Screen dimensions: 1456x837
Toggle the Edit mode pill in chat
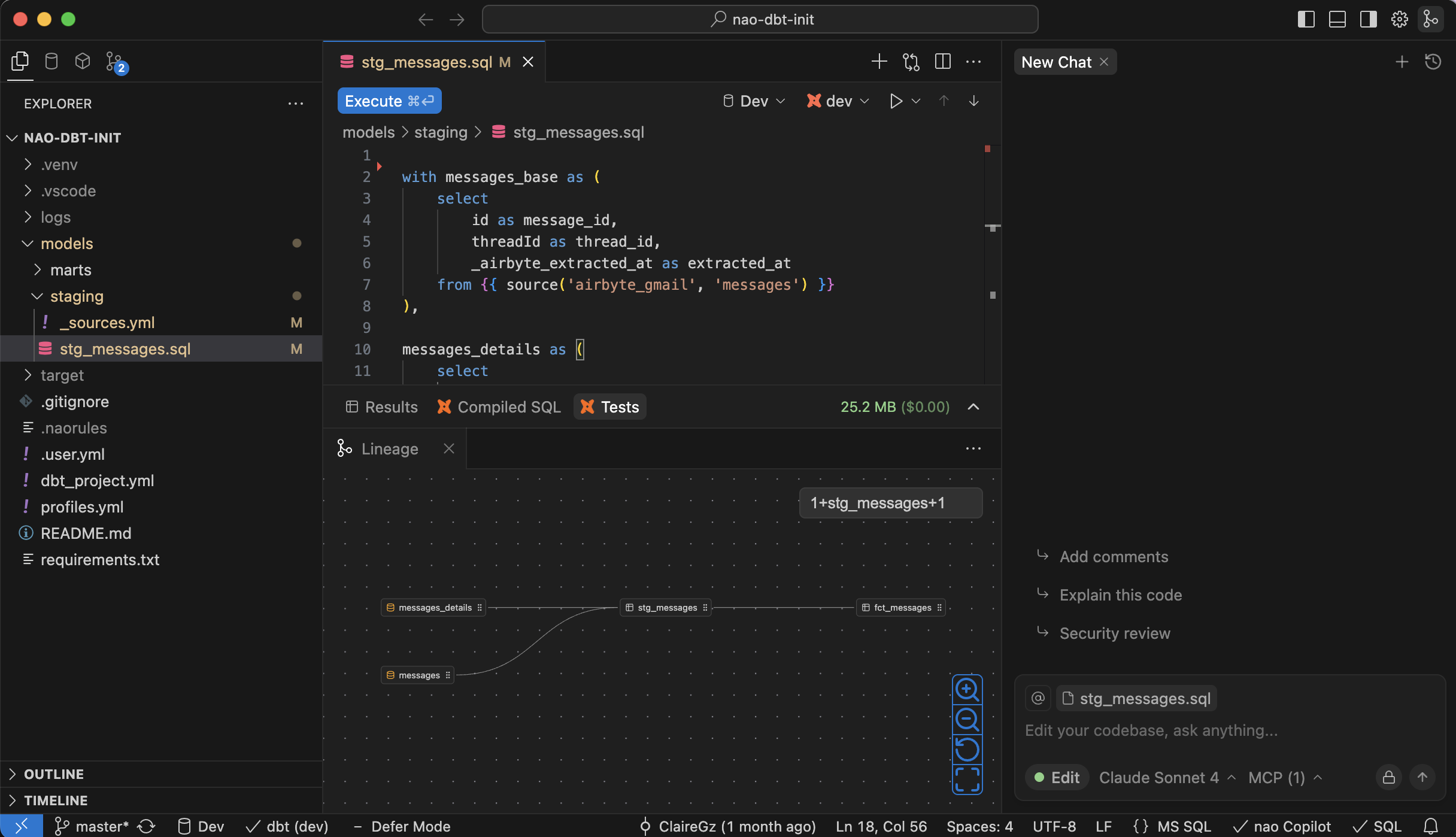pyautogui.click(x=1057, y=777)
